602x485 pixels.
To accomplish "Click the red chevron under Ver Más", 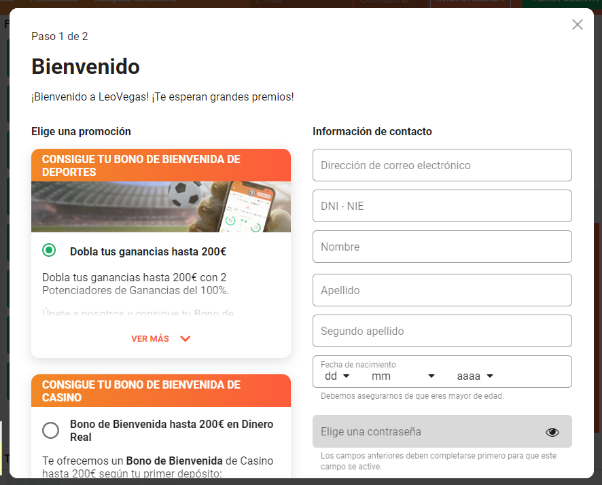I will (185, 339).
